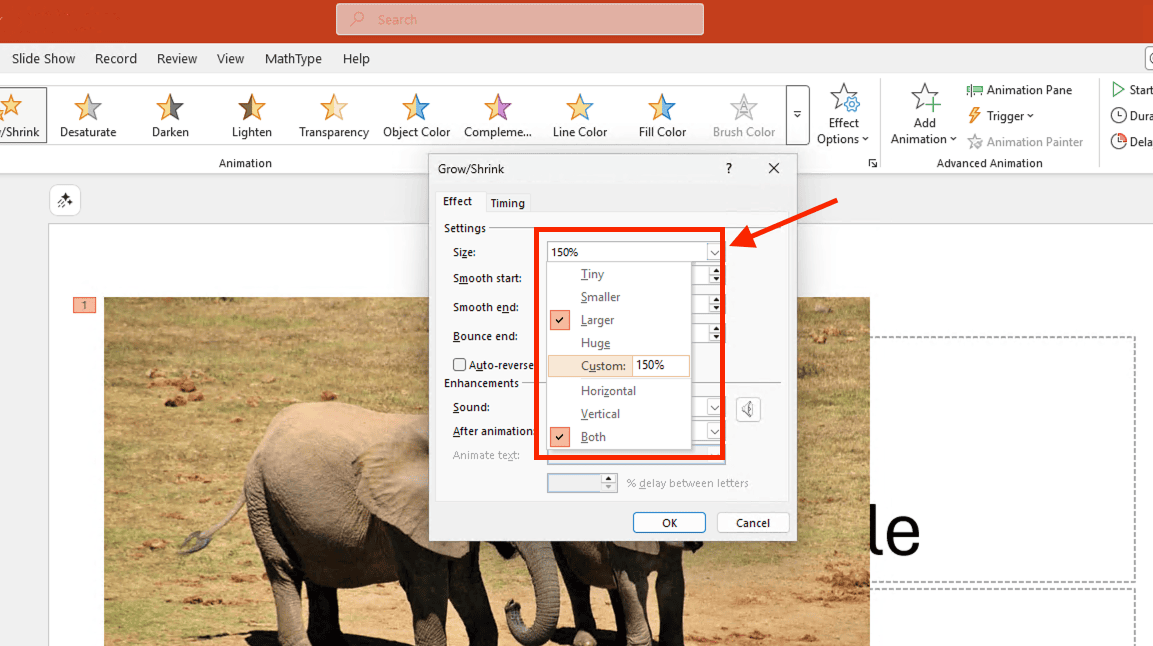
Task: Open the Effect Options dropdown
Action: [844, 117]
